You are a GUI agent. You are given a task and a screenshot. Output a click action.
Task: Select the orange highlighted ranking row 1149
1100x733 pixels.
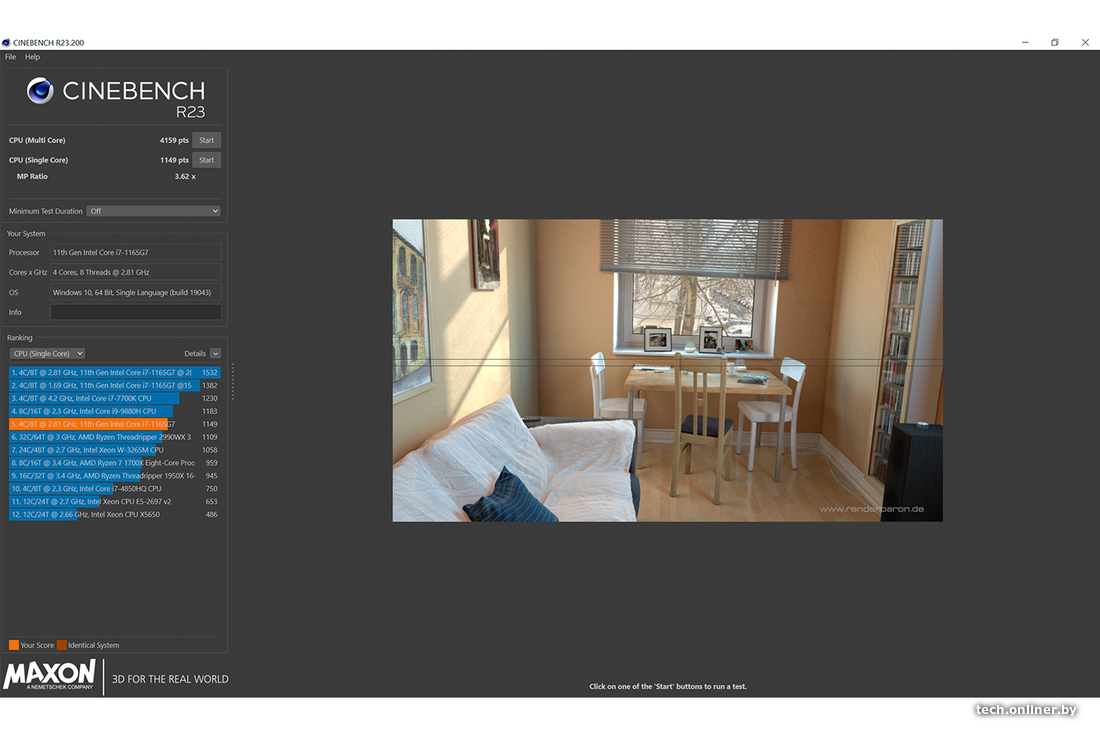pyautogui.click(x=115, y=424)
